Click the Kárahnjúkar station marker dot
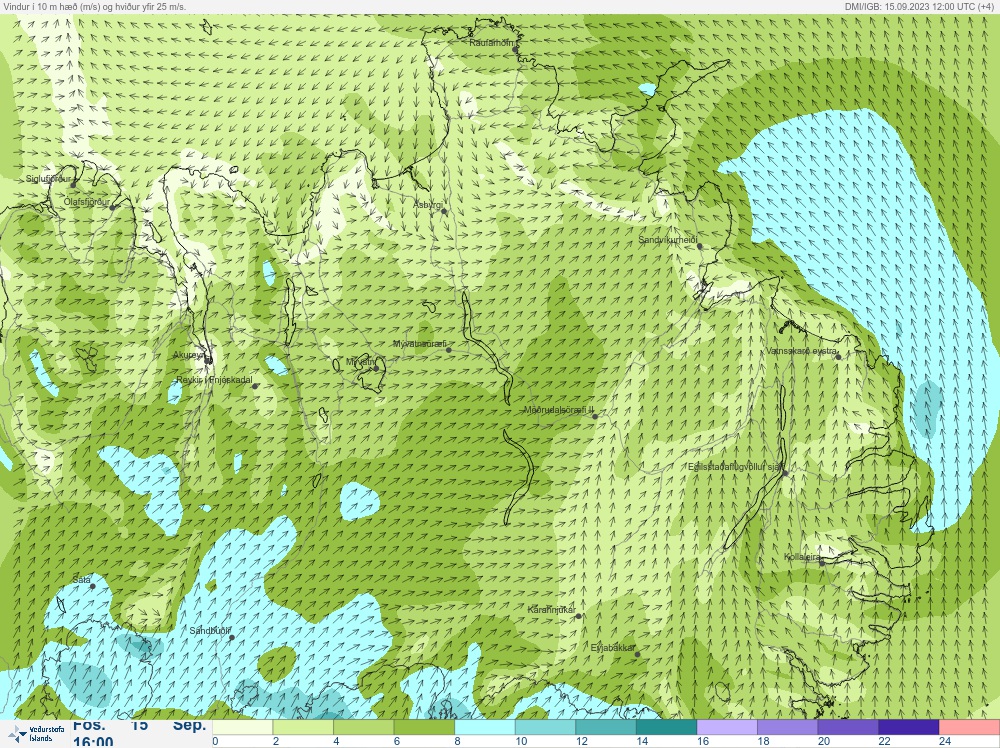 tap(579, 616)
